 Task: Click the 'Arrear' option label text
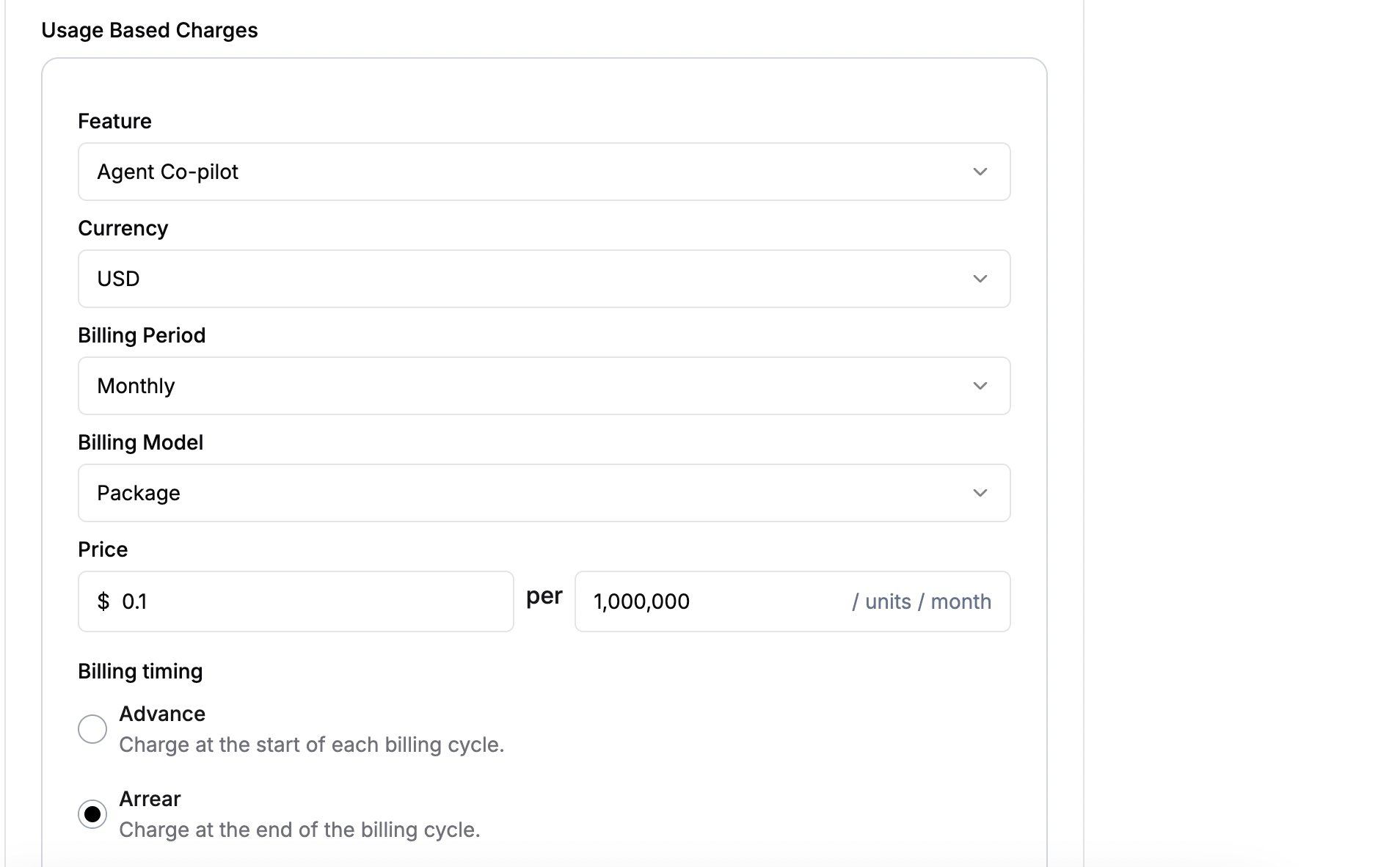[x=150, y=799]
